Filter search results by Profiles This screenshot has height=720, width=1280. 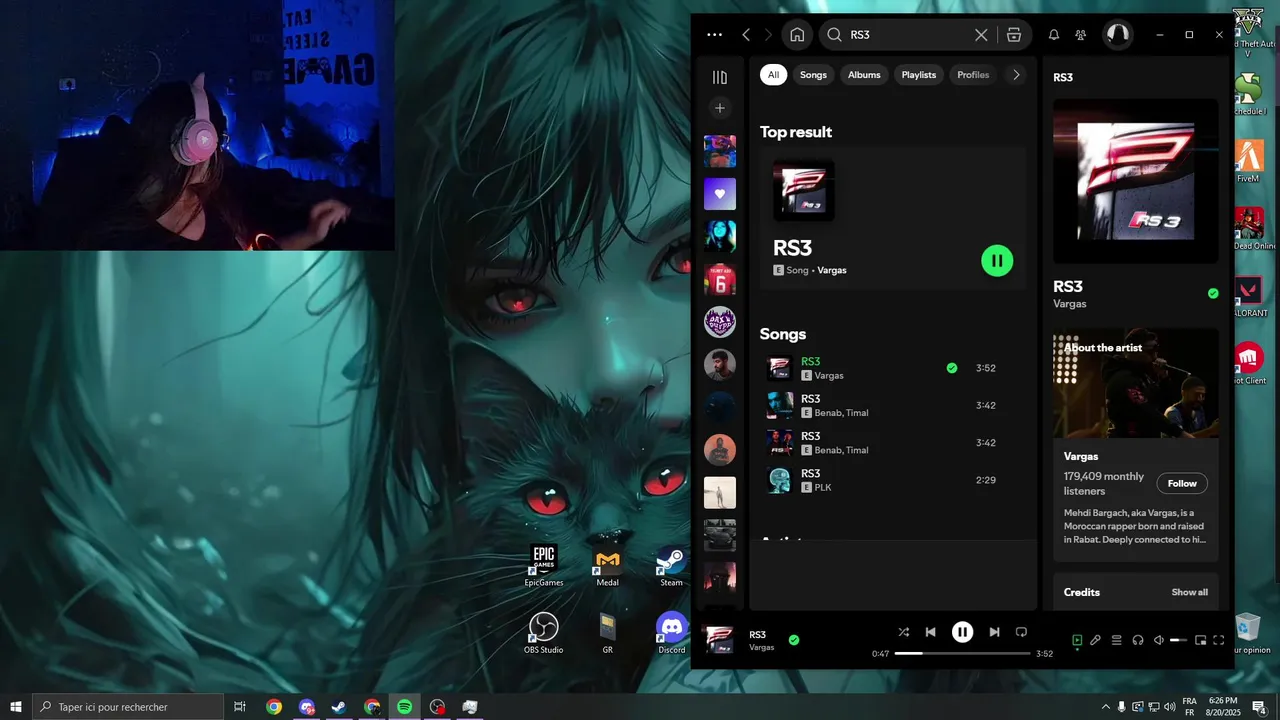click(973, 75)
